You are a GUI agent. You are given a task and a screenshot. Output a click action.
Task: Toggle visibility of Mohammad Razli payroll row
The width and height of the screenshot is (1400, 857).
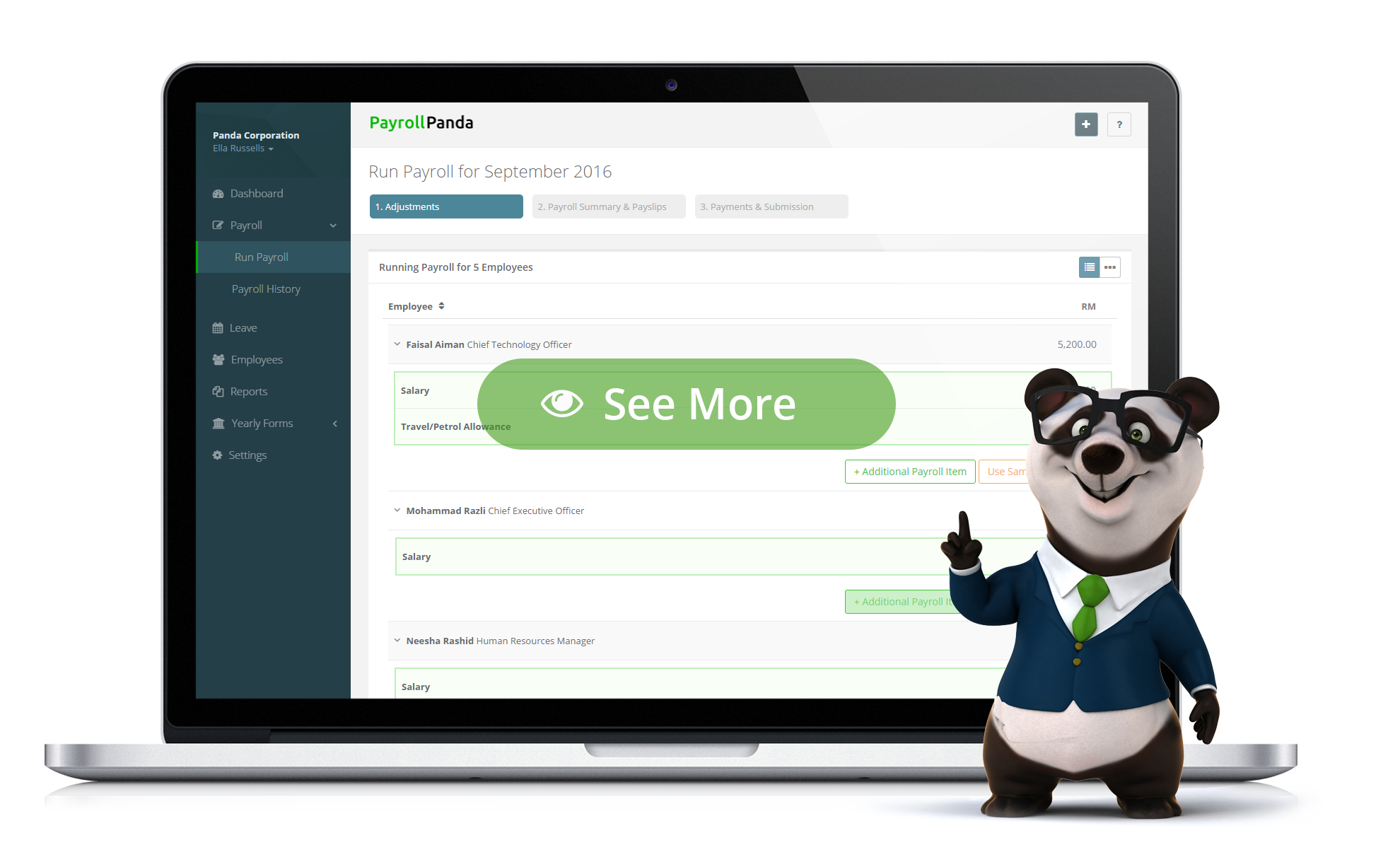pos(395,511)
